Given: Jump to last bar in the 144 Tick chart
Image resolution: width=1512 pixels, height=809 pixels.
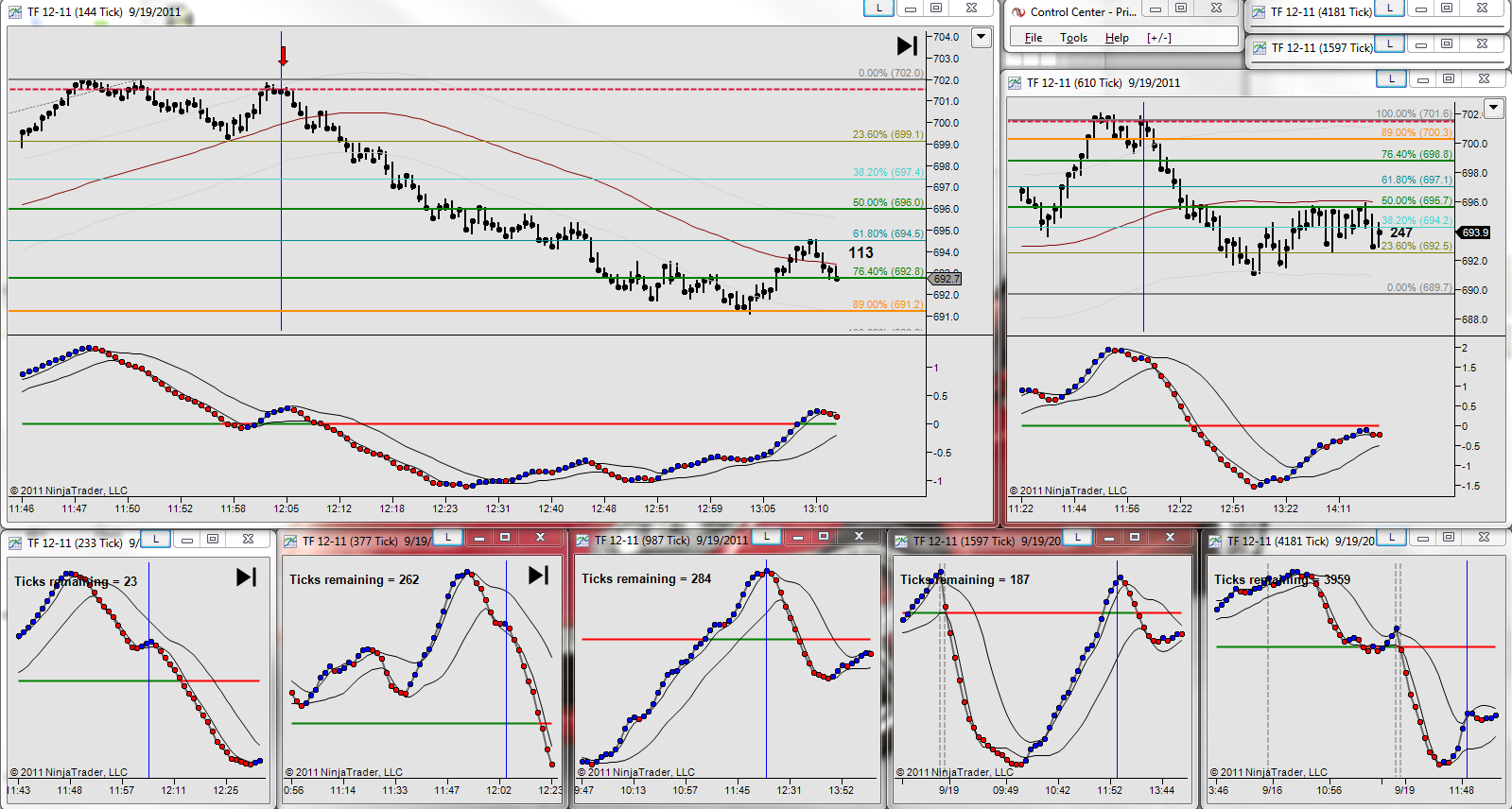Looking at the screenshot, I should coord(907,45).
